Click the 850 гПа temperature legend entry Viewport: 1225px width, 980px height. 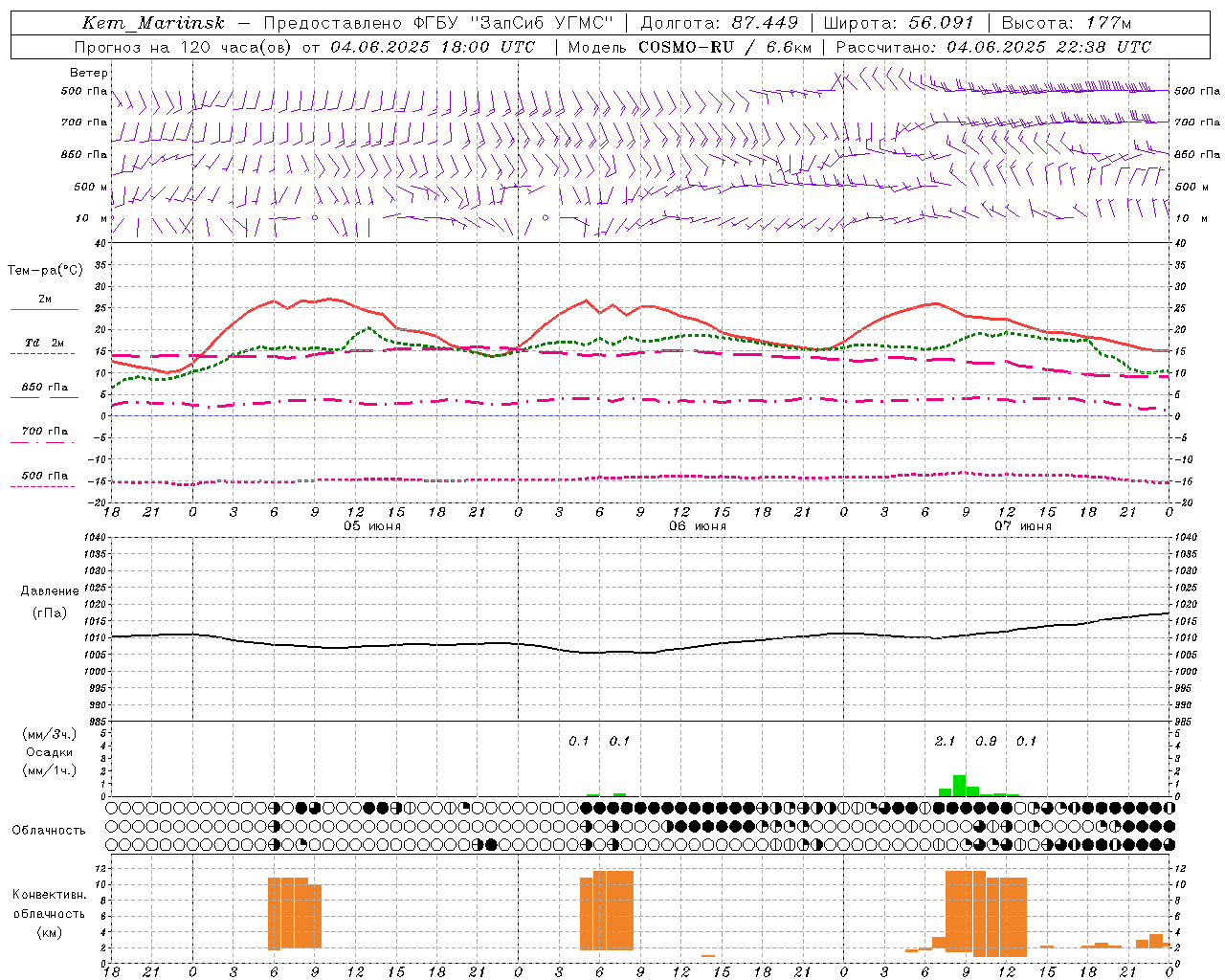44,388
